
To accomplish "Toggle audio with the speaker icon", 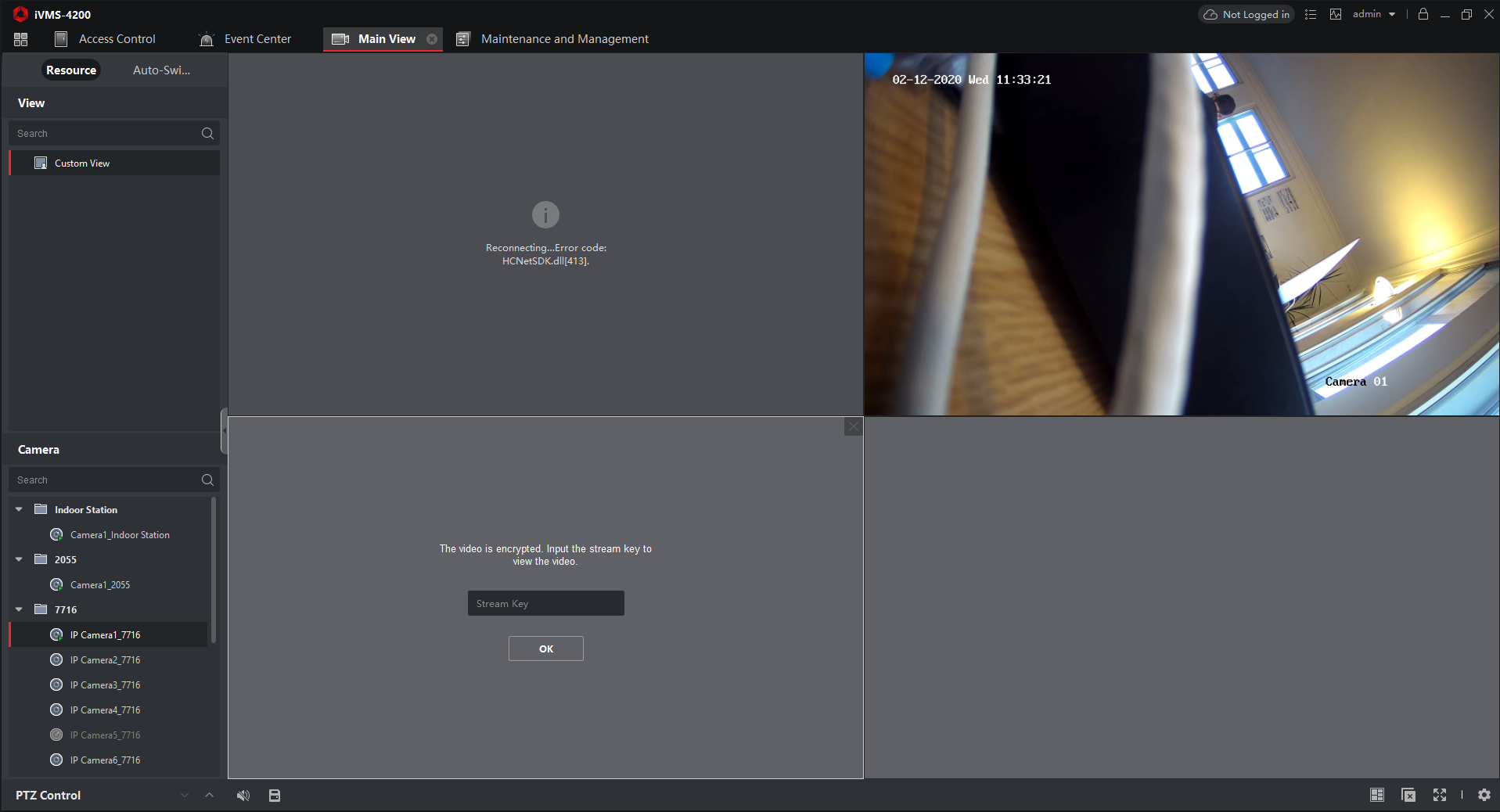I will point(243,796).
